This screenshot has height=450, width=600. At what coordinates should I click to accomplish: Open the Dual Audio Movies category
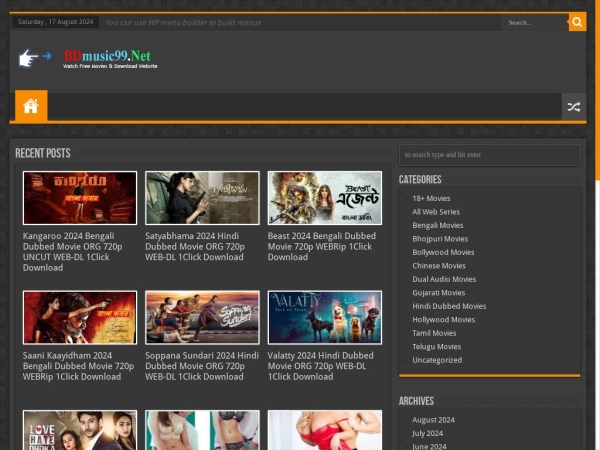tap(444, 279)
